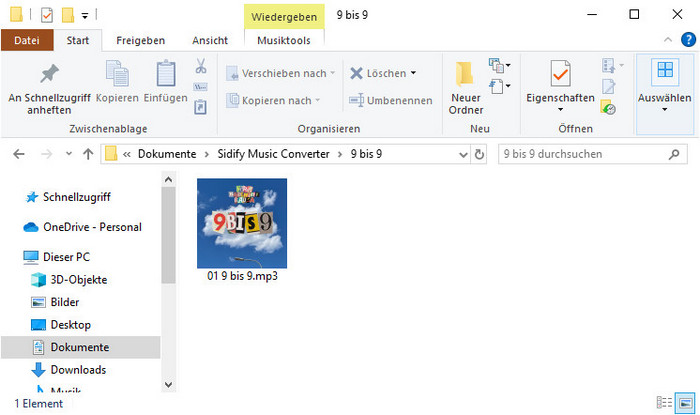Pin folder via An Schnellzugriff anheften

pyautogui.click(x=49, y=89)
